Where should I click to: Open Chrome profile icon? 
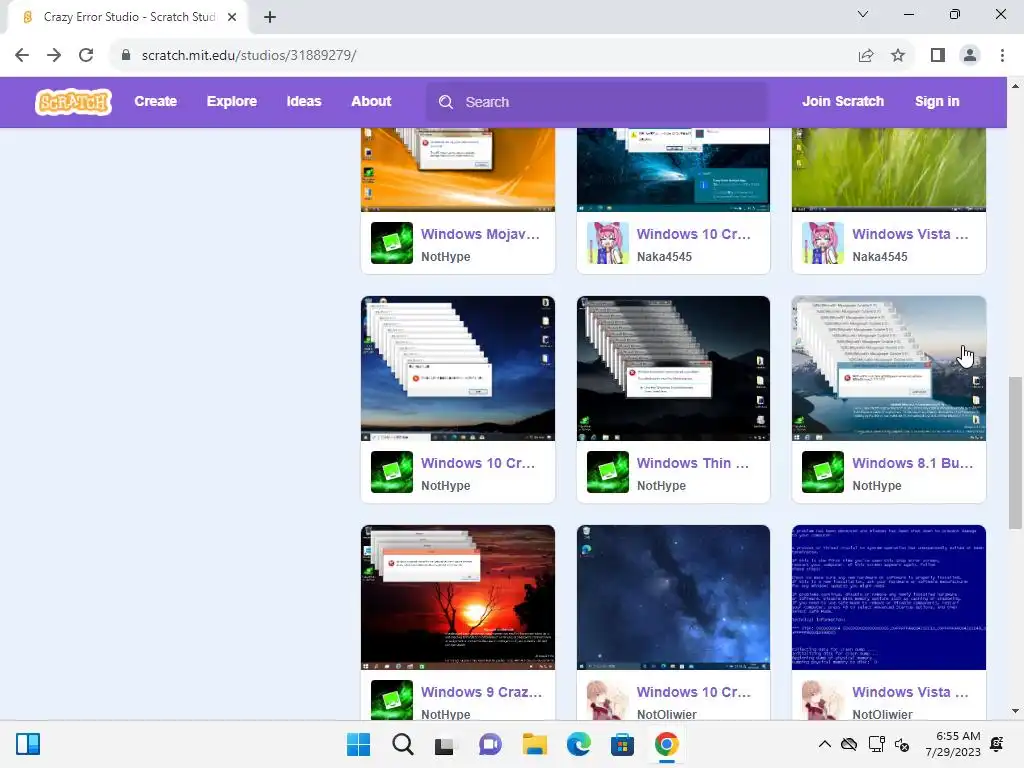pyautogui.click(x=970, y=55)
